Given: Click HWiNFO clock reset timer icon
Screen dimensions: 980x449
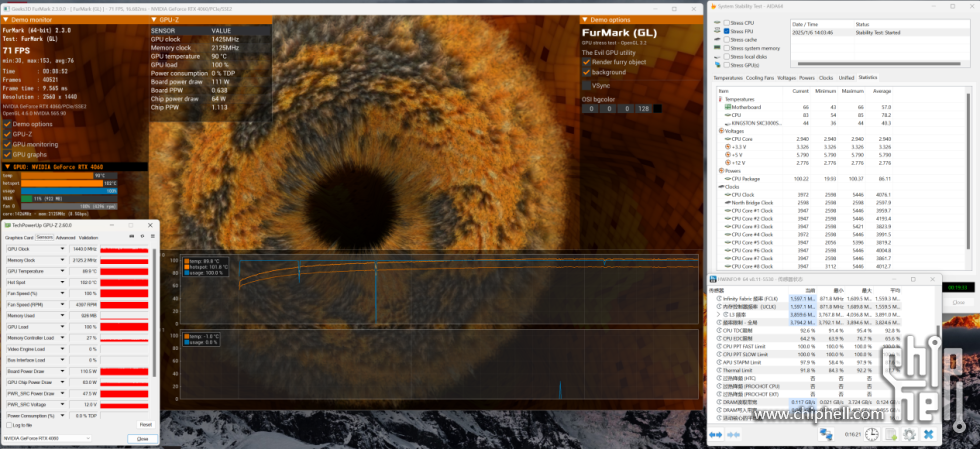Looking at the screenshot, I should [871, 434].
